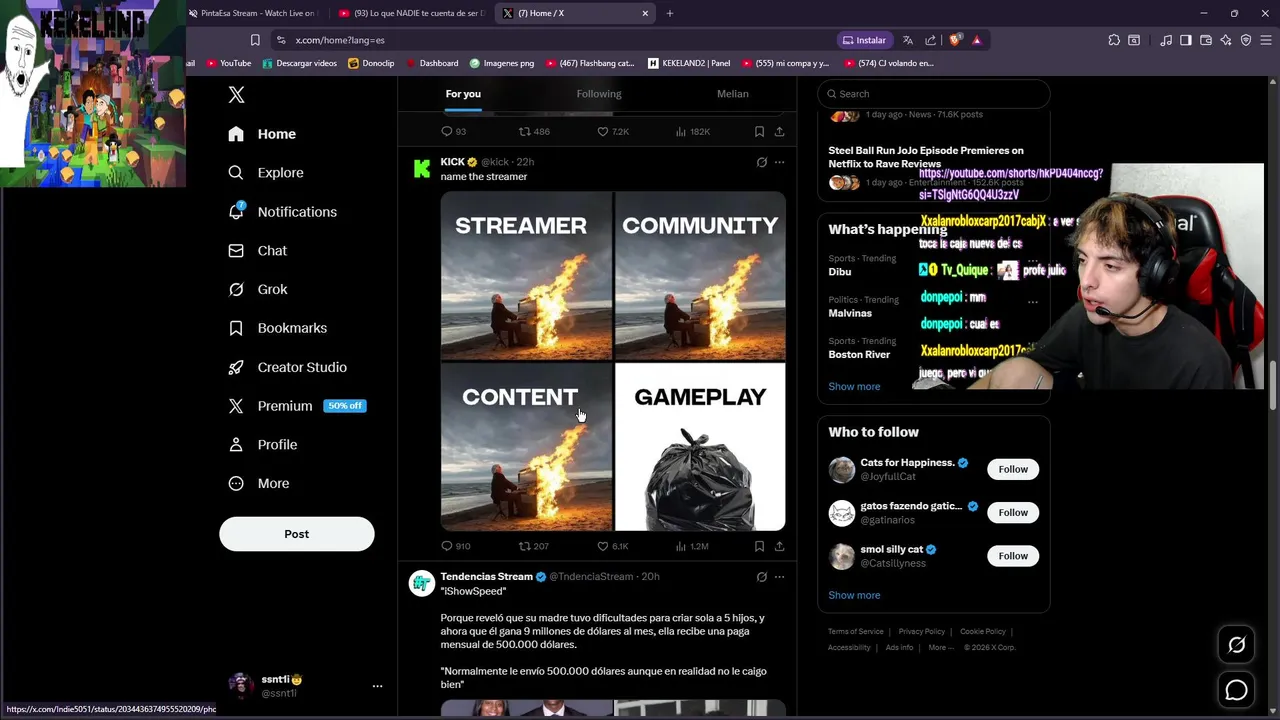The height and width of the screenshot is (720, 1280).
Task: Open more options on Tendencias Stream post
Action: pos(779,577)
